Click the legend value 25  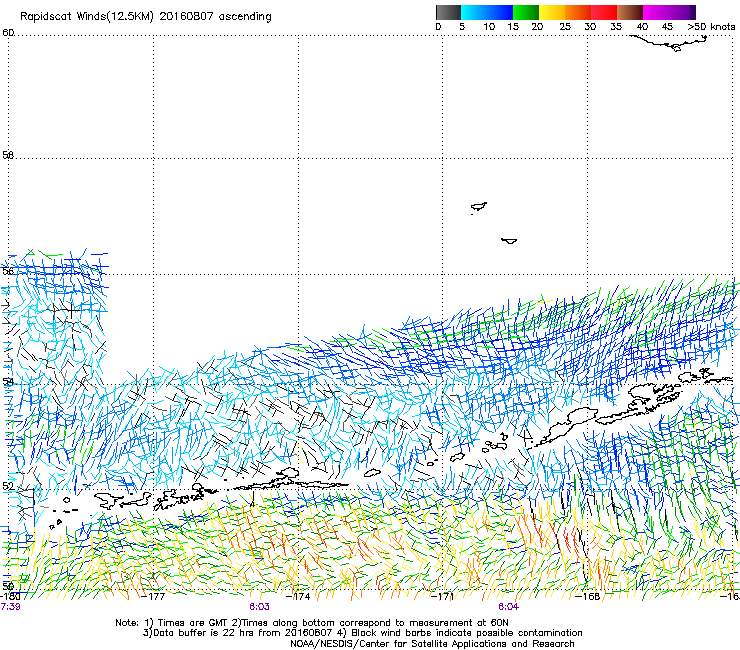click(565, 27)
